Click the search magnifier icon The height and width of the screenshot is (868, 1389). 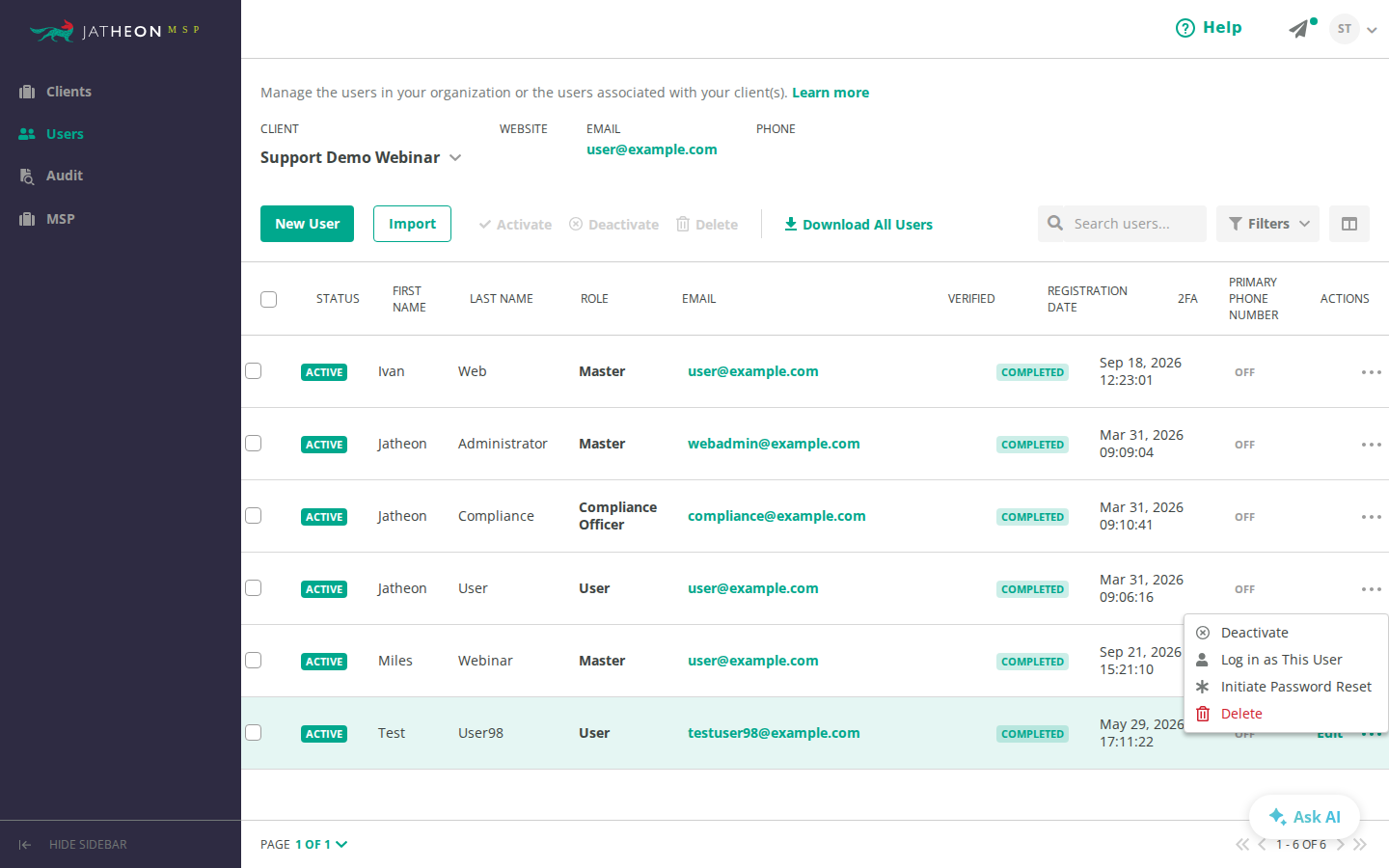pyautogui.click(x=1055, y=223)
